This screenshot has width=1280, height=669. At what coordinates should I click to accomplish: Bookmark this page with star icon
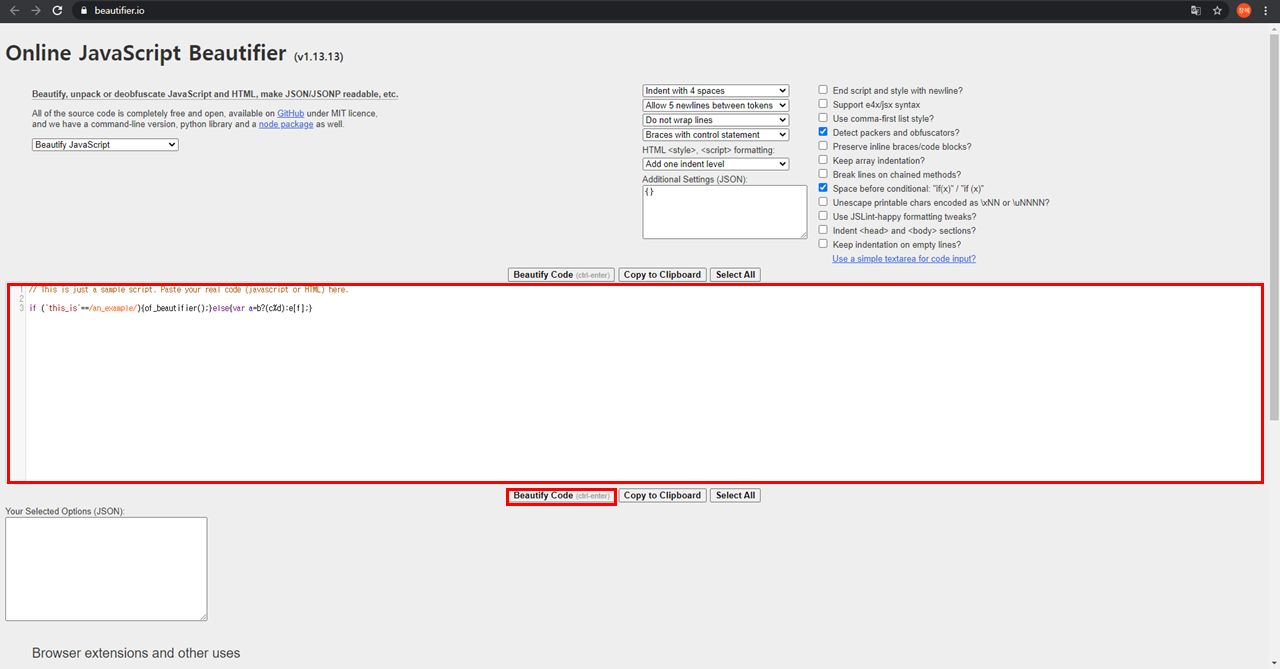coord(1217,10)
